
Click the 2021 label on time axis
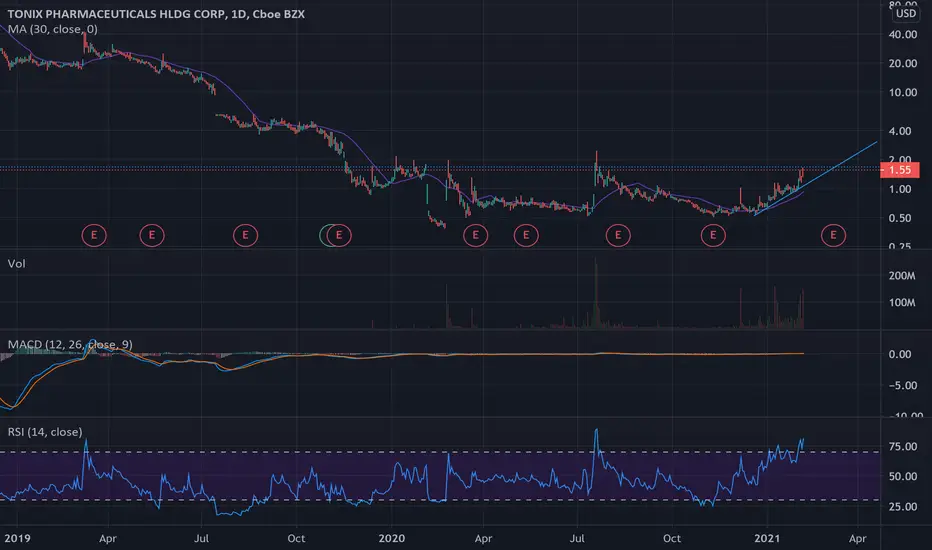click(x=767, y=538)
